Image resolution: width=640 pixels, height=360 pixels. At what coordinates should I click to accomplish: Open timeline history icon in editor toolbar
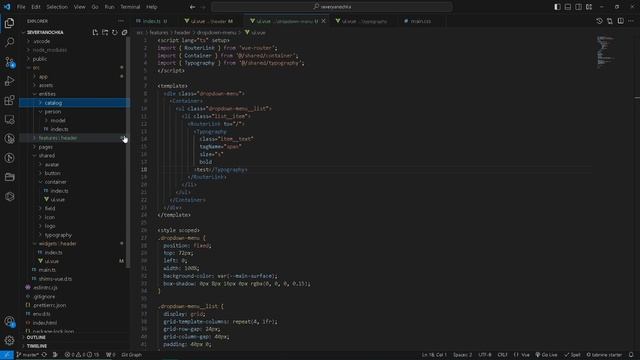tap(599, 21)
